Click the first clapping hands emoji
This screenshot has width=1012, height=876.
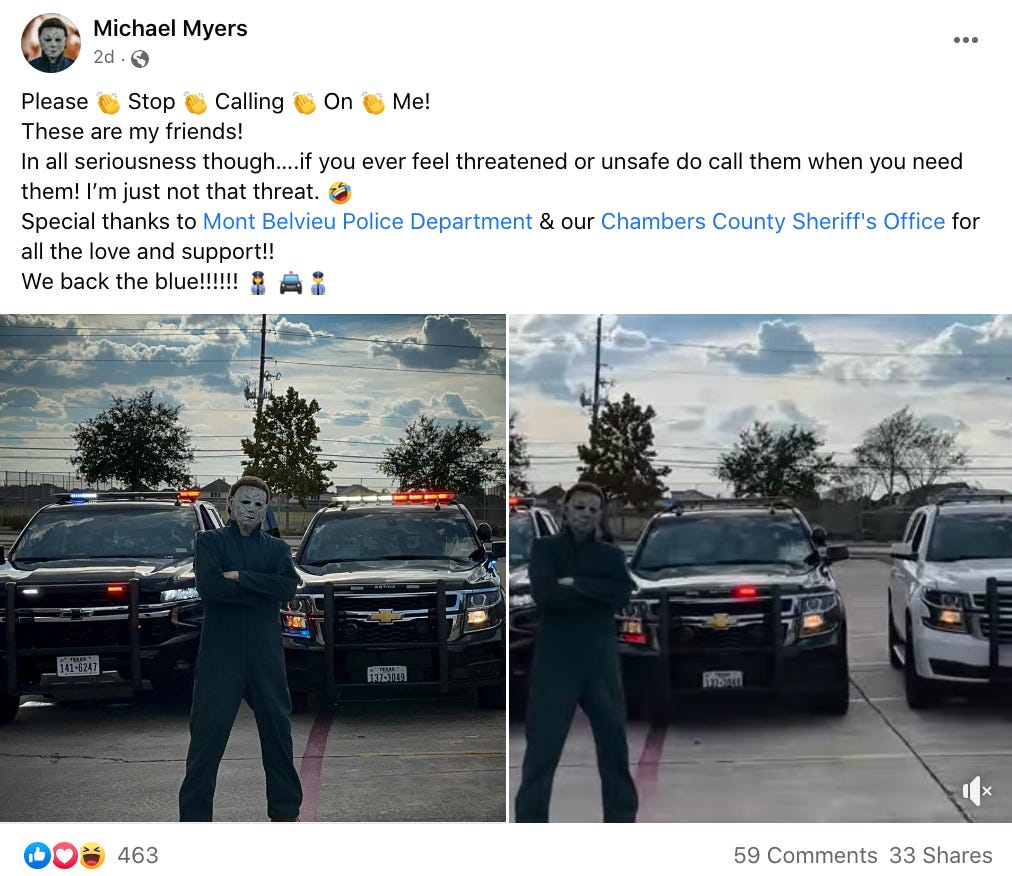tap(108, 103)
